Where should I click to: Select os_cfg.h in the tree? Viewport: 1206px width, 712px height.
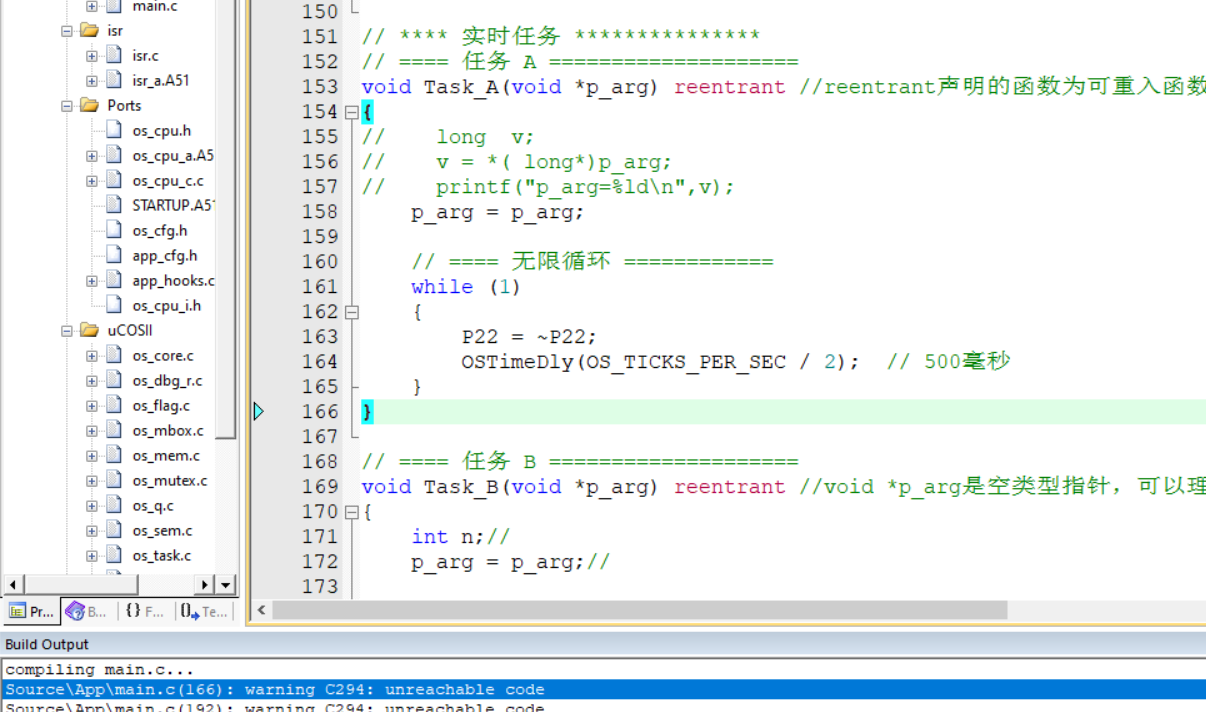(159, 231)
